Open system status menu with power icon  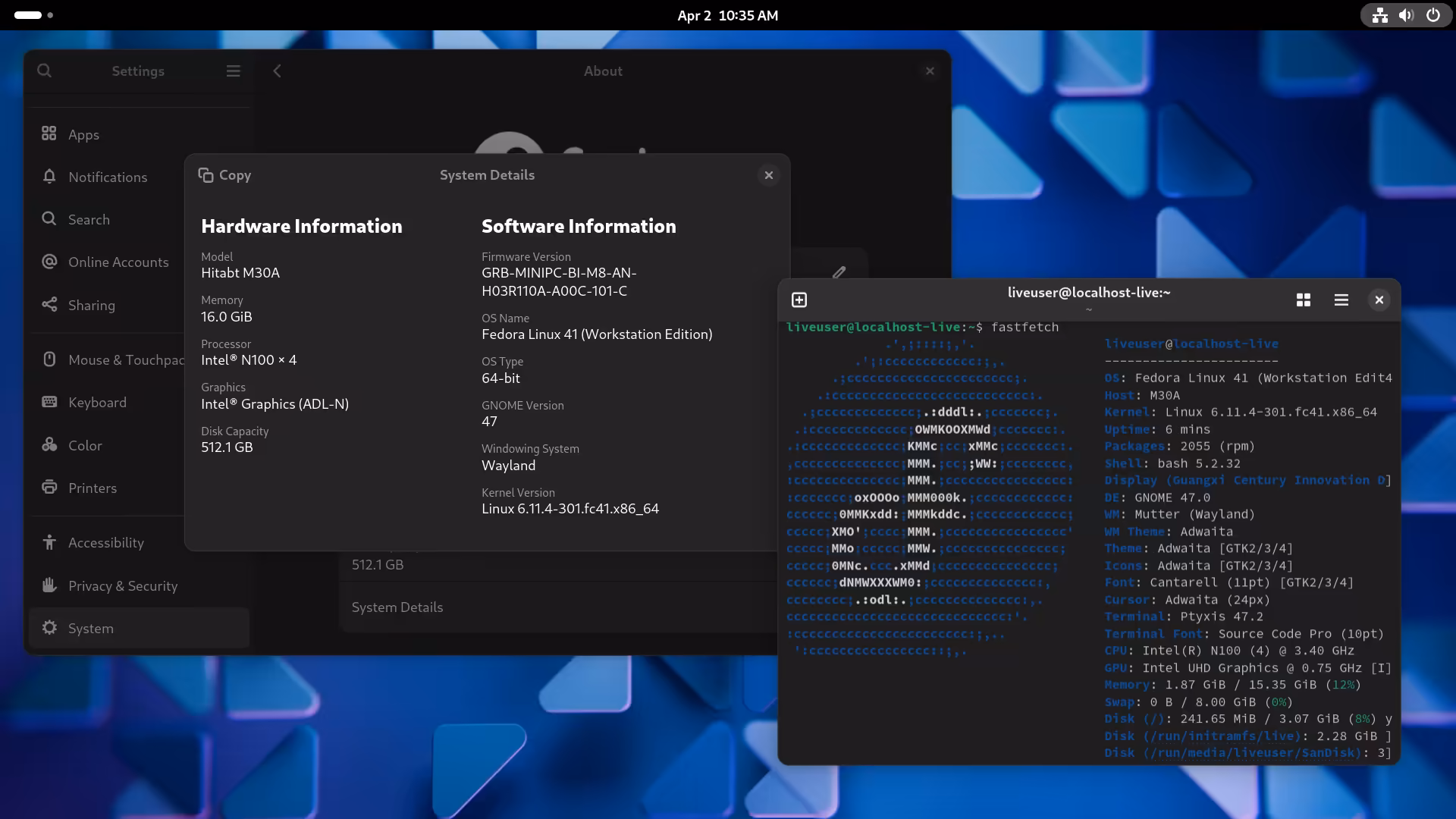click(x=1432, y=15)
